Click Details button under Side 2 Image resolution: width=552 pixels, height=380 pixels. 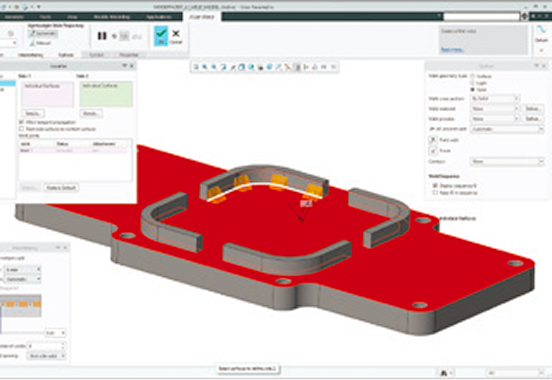click(x=91, y=113)
